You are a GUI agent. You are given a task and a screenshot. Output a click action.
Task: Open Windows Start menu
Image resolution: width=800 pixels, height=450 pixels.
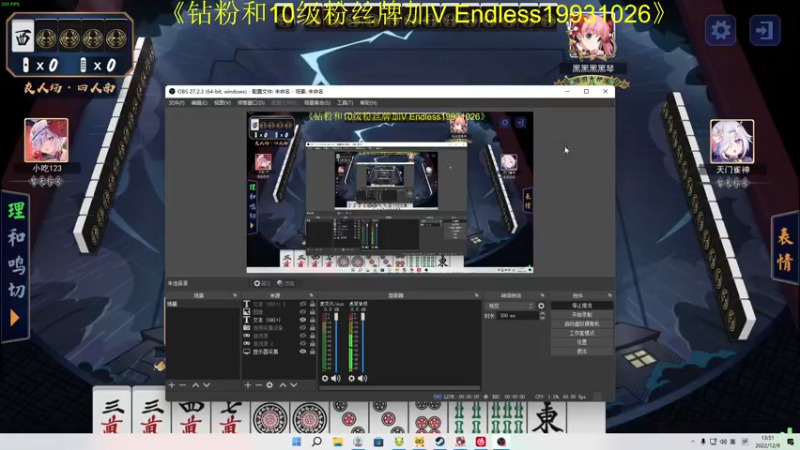296,442
